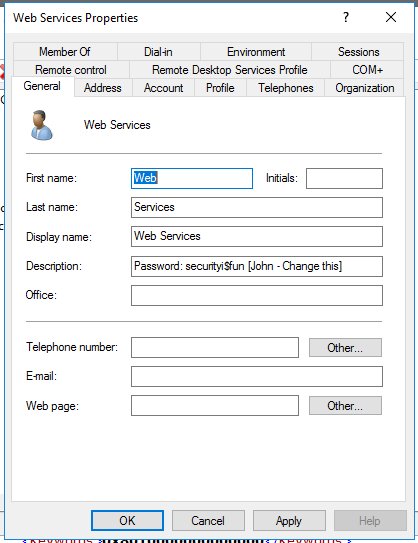This screenshot has width=418, height=543.
Task: Click the Web Services user account icon
Action: coord(42,125)
